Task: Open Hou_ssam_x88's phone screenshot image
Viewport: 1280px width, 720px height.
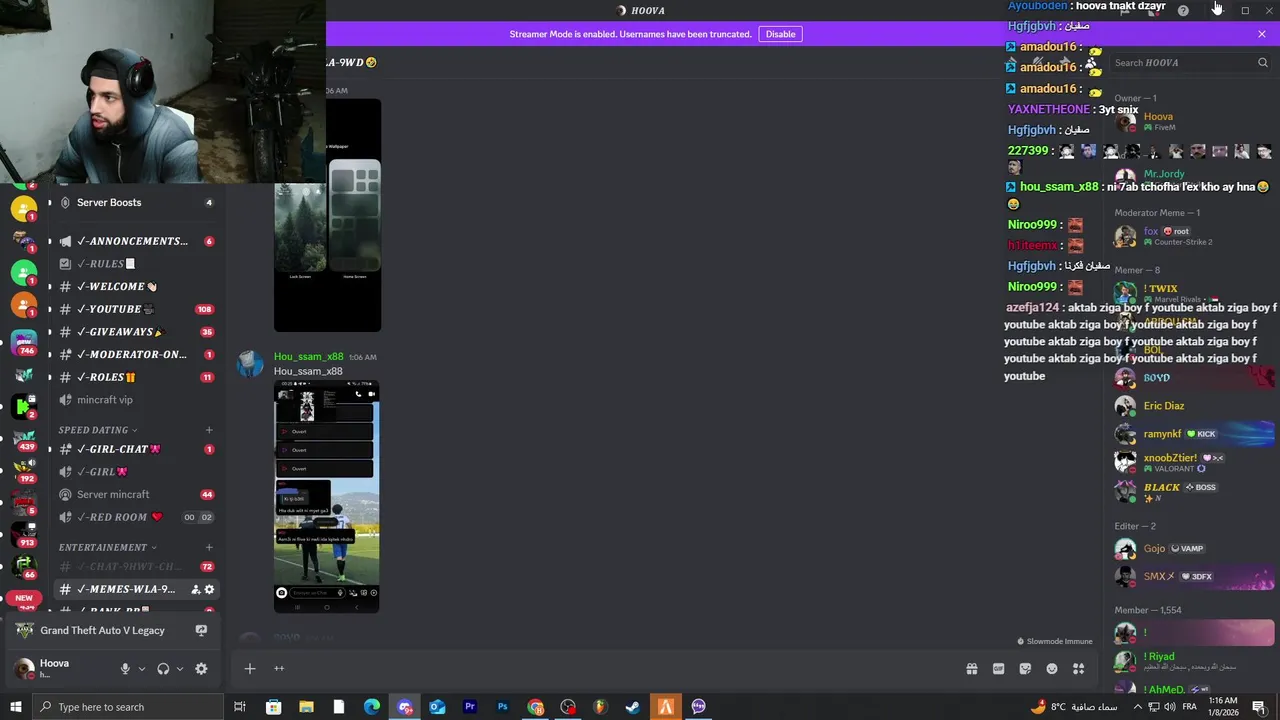Action: [x=327, y=497]
